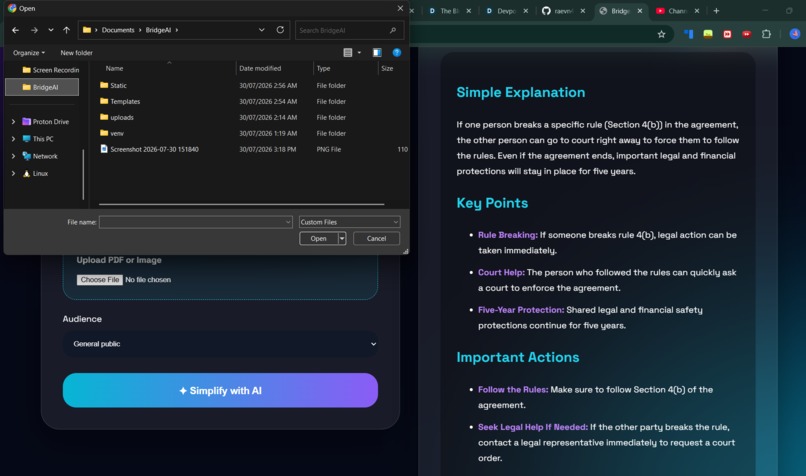The image size is (806, 476).
Task: Click the File name input box
Action: 195,222
